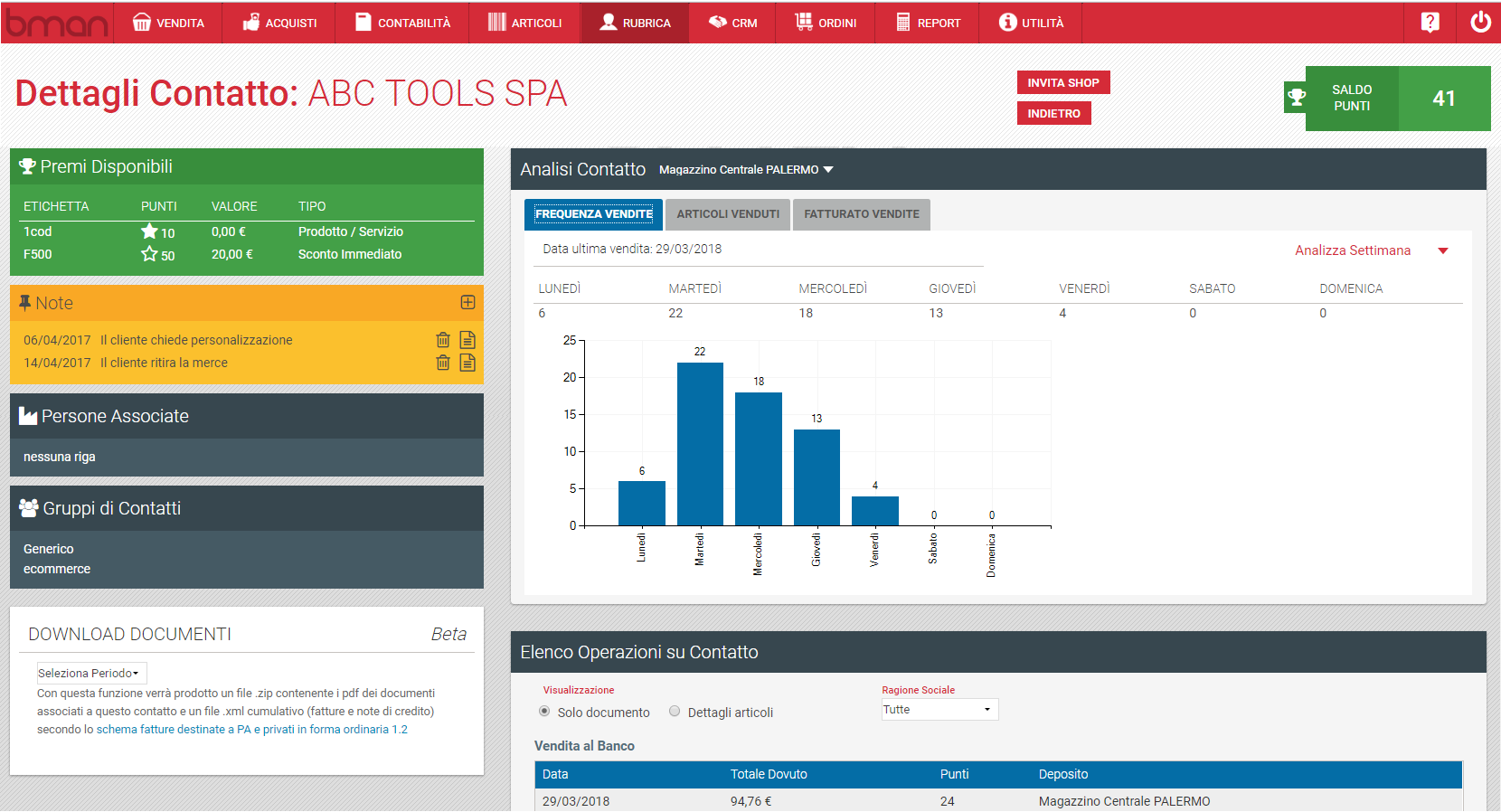
Task: Click note text 'Il cliente chiede personalizzazione'
Action: [196, 340]
